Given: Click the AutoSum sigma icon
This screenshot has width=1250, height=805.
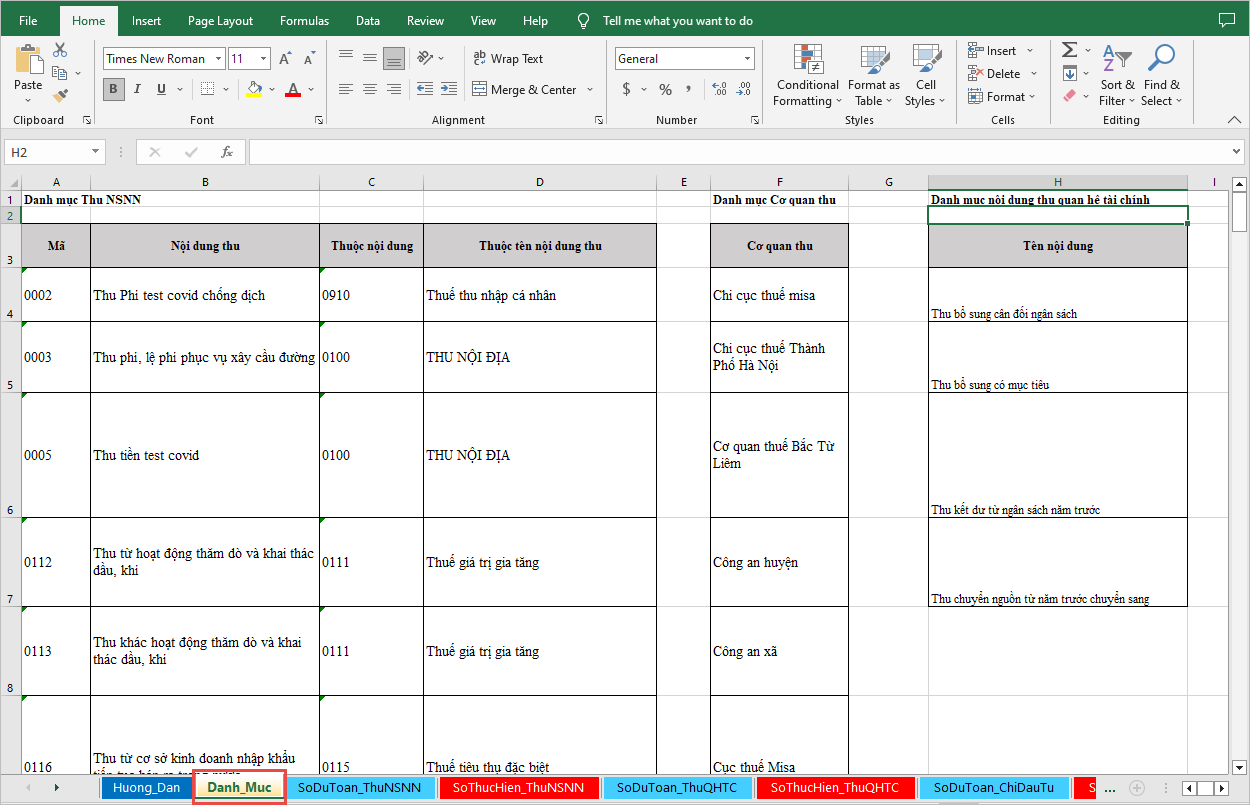Looking at the screenshot, I should [x=1069, y=50].
